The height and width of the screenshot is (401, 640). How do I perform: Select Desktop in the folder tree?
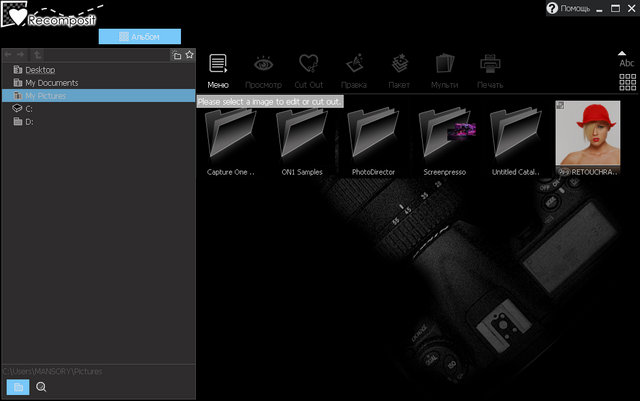40,69
